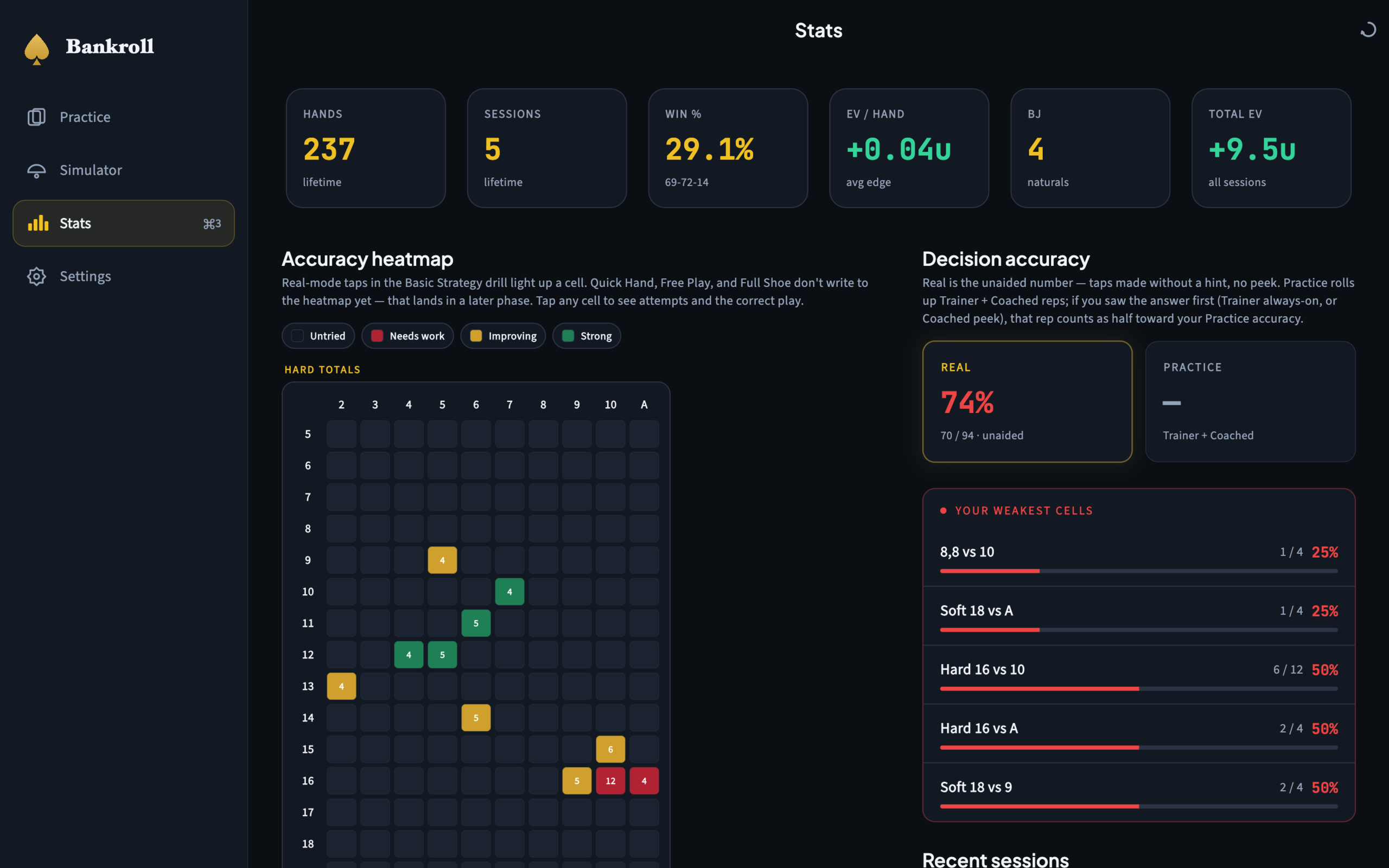Click the Bankroll spade logo icon
This screenshot has width=1389, height=868.
[x=37, y=49]
